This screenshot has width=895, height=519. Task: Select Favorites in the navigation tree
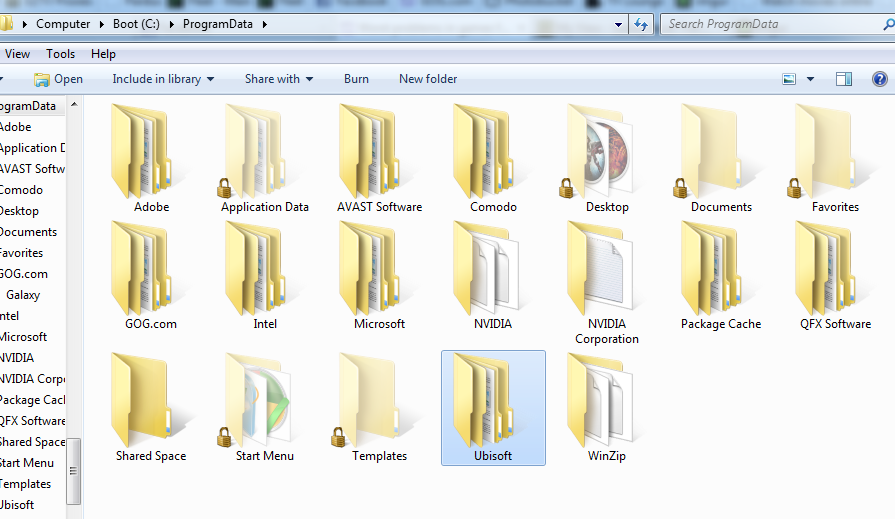21,253
